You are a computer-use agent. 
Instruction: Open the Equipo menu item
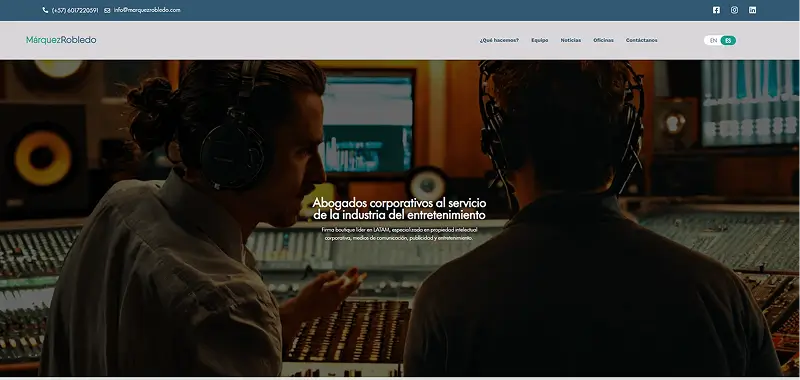point(539,40)
